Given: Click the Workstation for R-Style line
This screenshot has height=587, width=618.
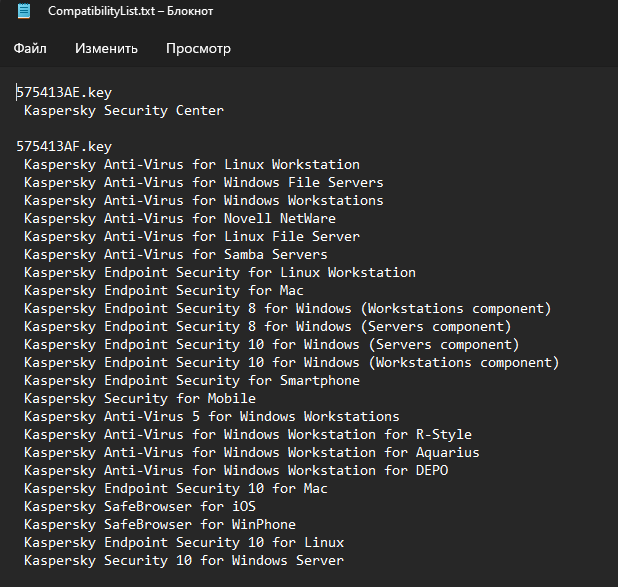Looking at the screenshot, I should point(248,434).
